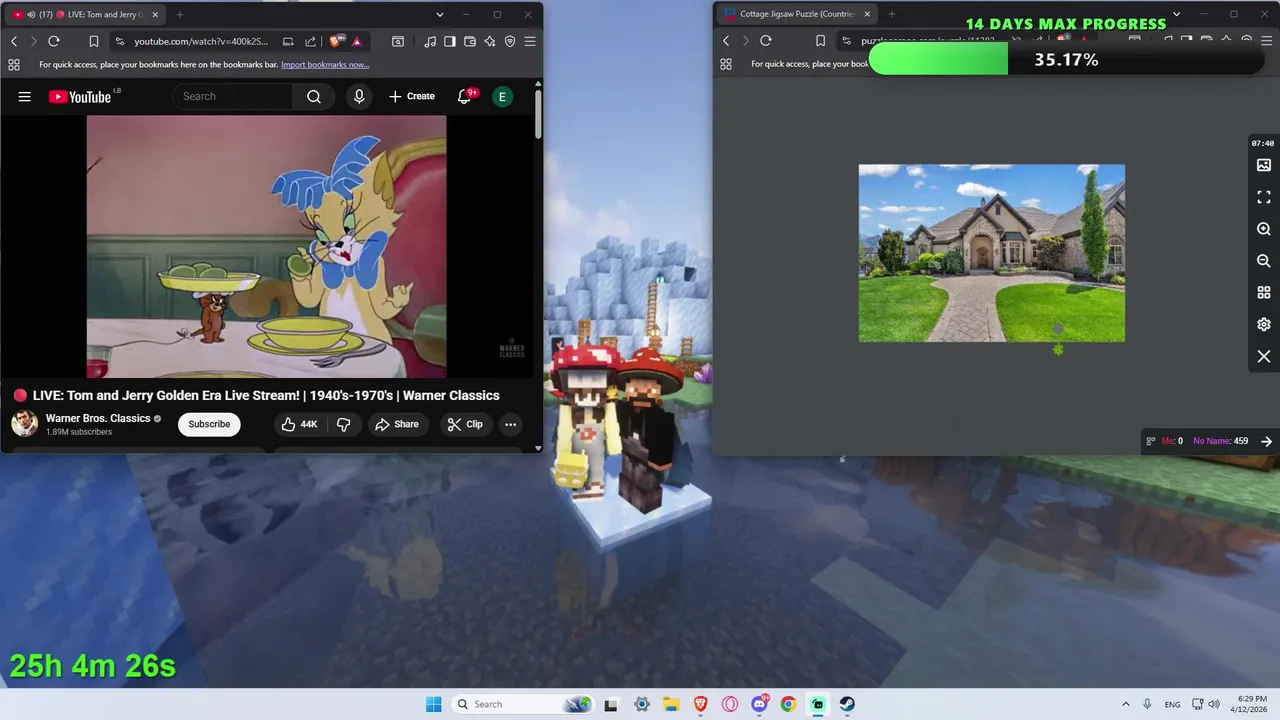Open tab search dropdown in puzzle window
1280x720 pixels.
pos(1176,14)
